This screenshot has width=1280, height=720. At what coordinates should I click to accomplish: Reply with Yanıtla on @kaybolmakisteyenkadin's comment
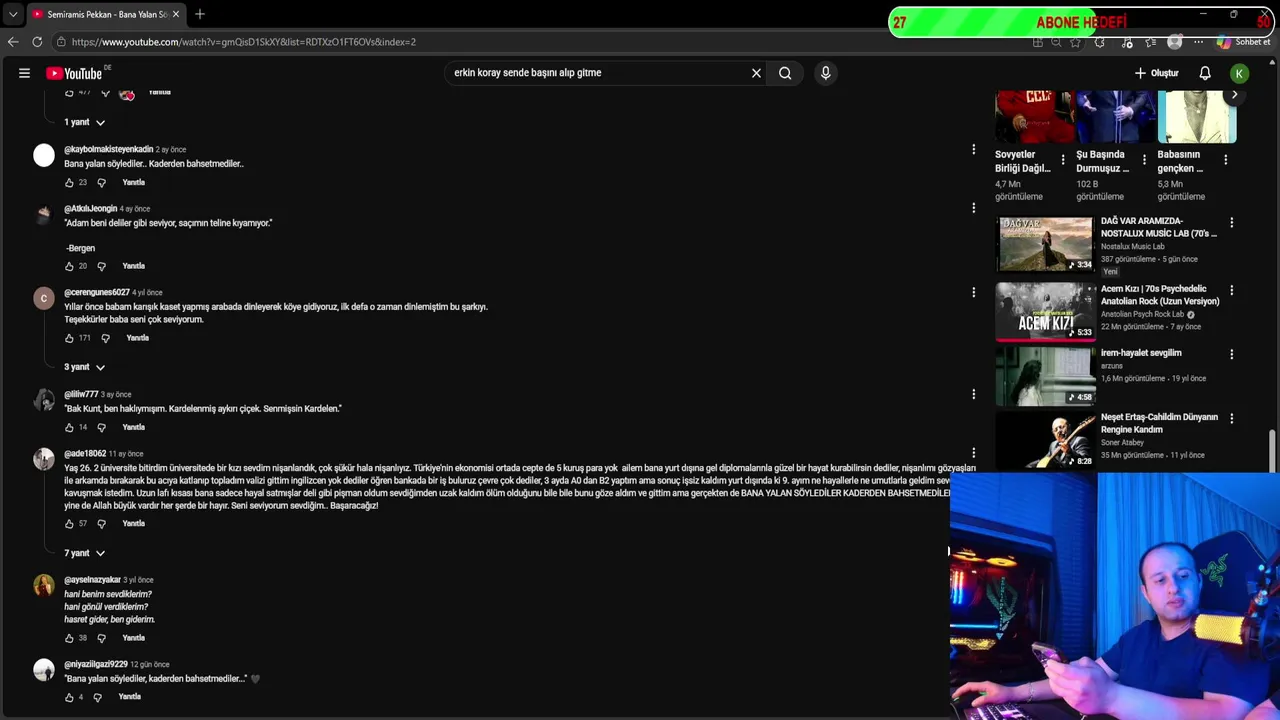(x=133, y=183)
